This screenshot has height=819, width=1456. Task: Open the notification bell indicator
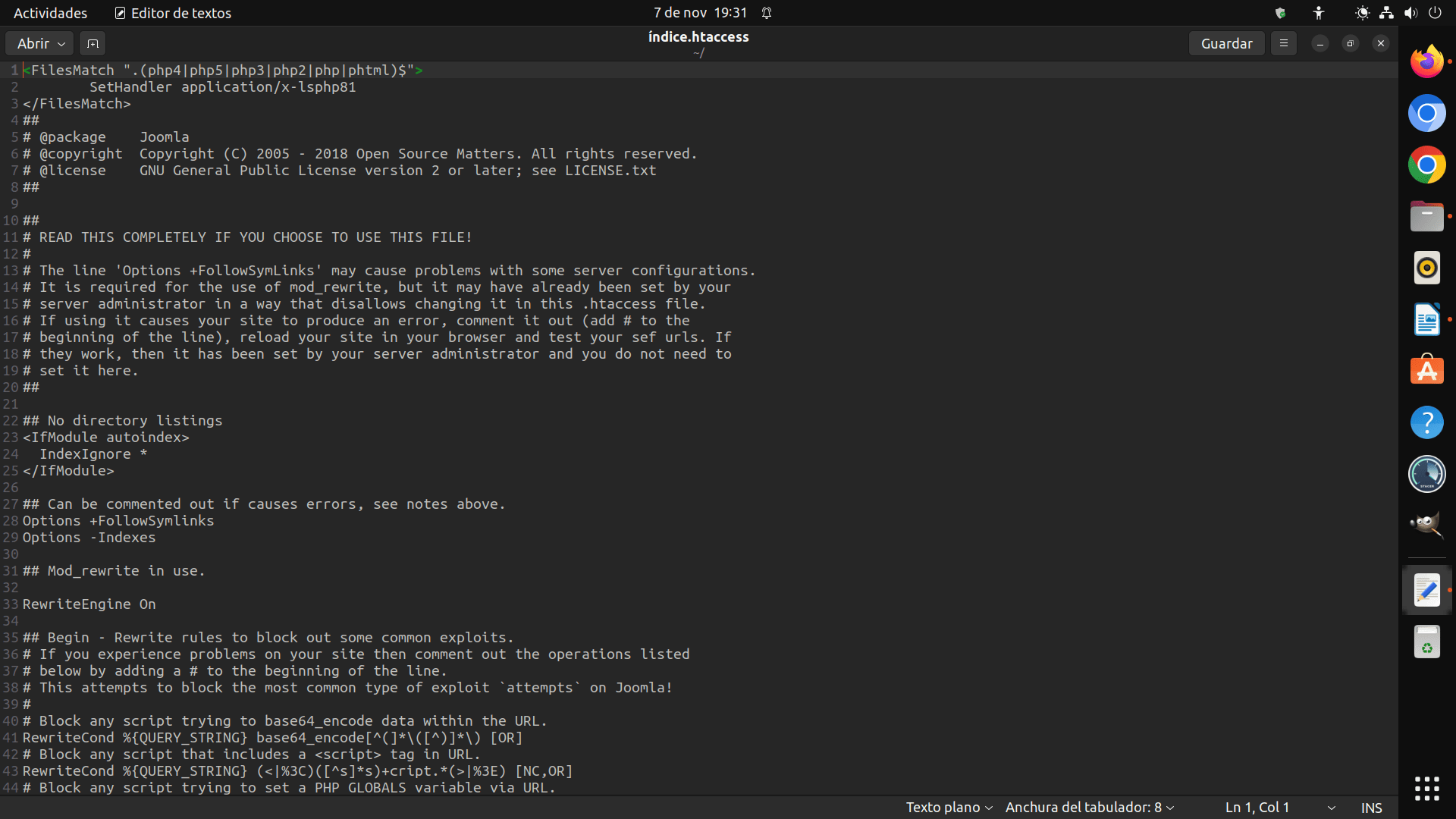(x=767, y=13)
